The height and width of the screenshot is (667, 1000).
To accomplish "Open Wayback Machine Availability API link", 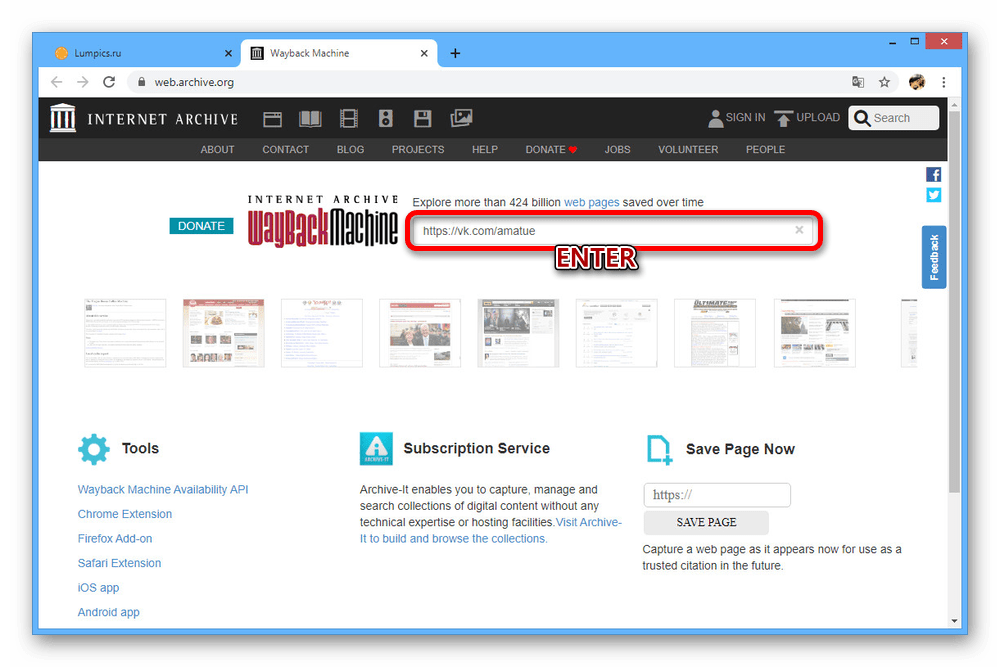I will (163, 490).
